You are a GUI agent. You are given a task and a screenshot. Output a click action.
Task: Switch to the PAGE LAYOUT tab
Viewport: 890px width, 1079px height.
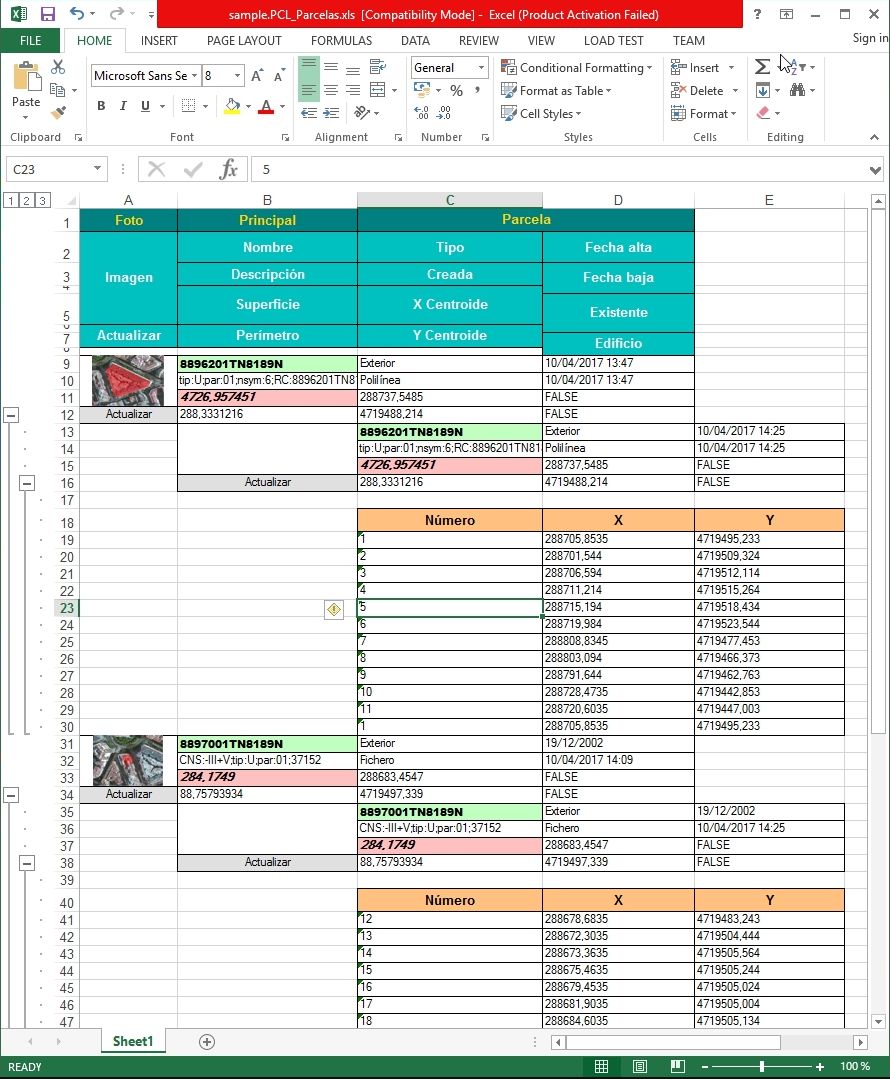click(244, 41)
